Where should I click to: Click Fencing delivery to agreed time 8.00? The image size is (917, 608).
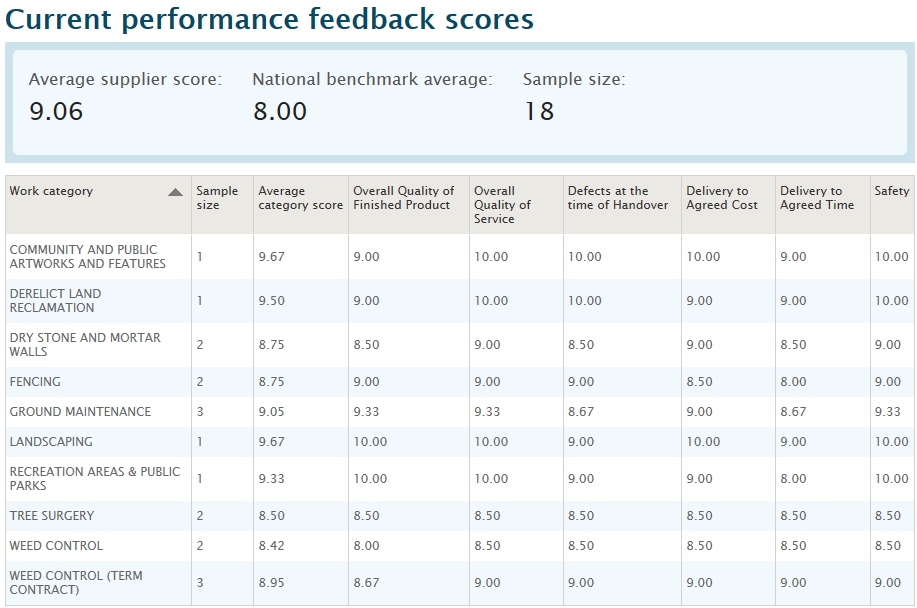pyautogui.click(x=793, y=382)
